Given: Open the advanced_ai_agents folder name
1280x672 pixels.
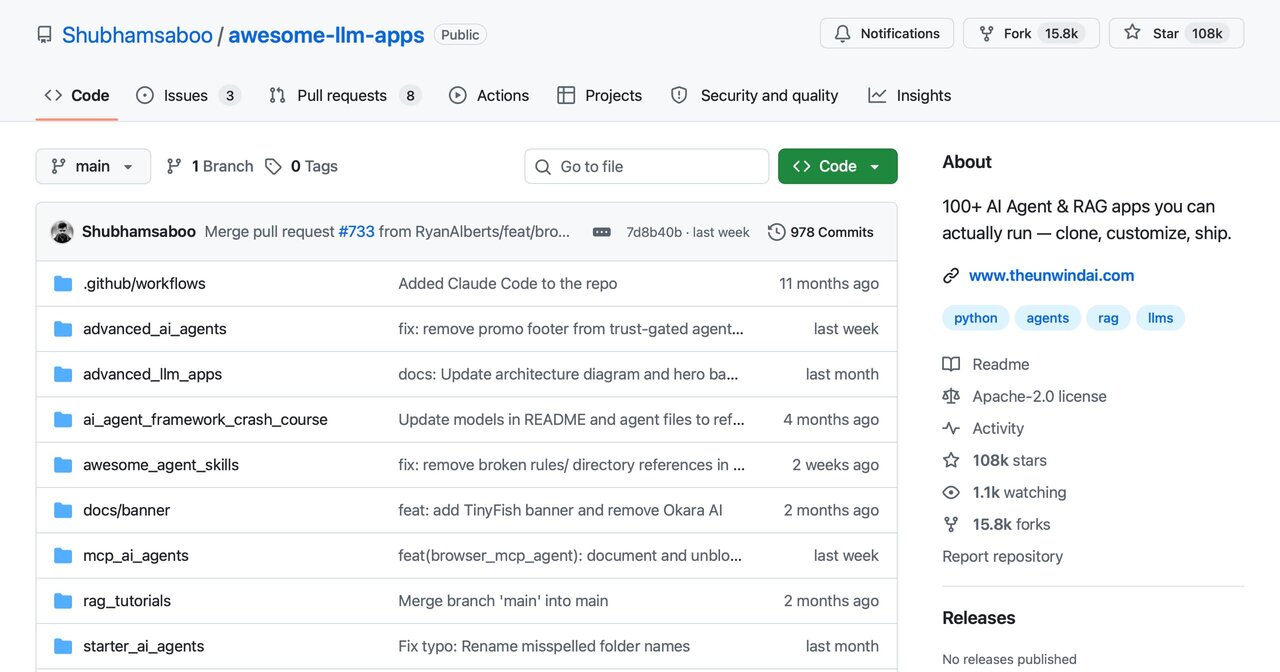Looking at the screenshot, I should tap(155, 329).
